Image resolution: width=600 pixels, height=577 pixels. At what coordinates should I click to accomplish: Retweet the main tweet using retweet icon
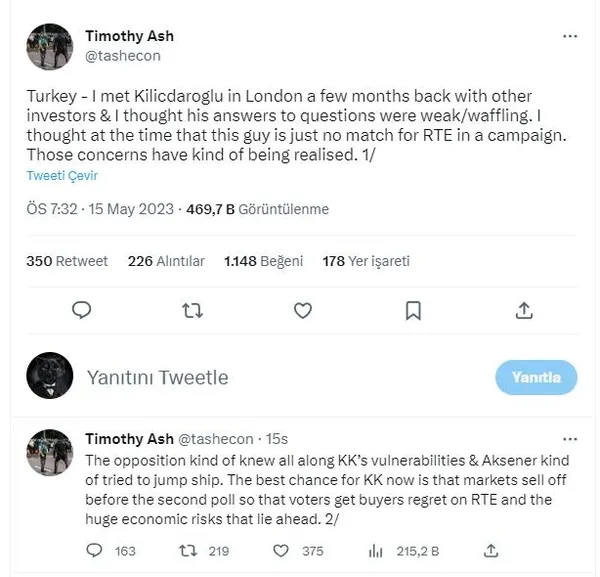click(192, 311)
